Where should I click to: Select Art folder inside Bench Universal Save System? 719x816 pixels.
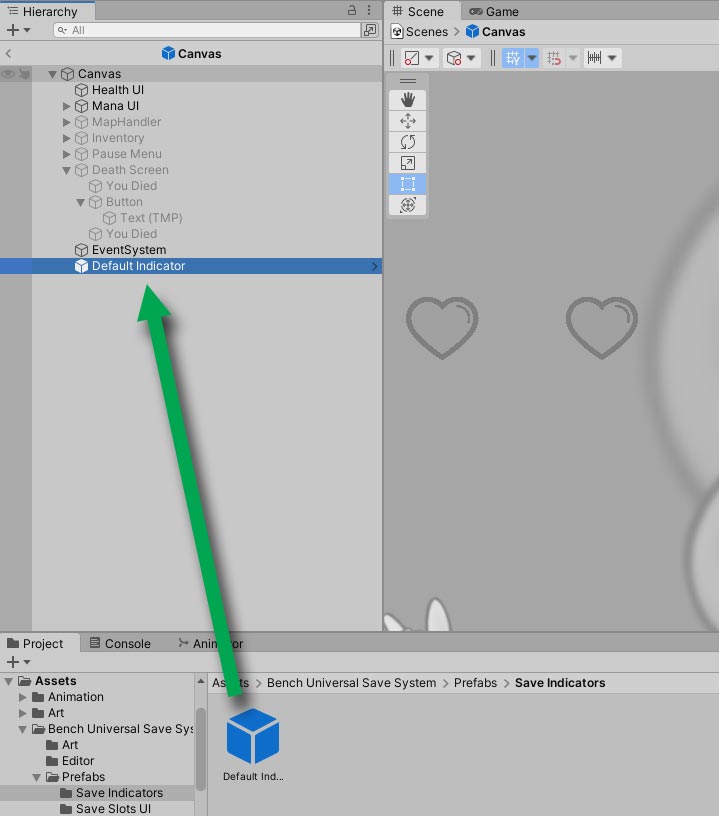coord(62,745)
